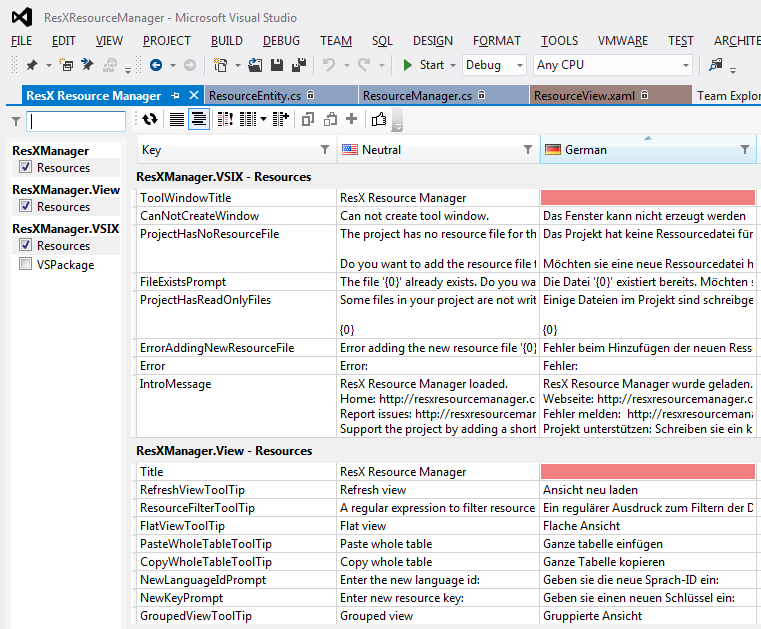Switch to the ResourceEntity.cs tab
Screen dimensions: 761x629
(255, 96)
